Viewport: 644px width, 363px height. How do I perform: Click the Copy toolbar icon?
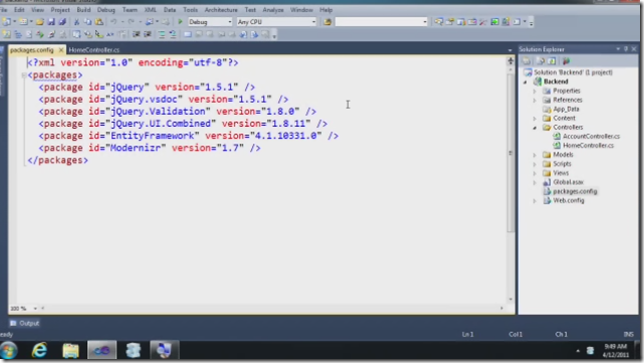click(88, 22)
